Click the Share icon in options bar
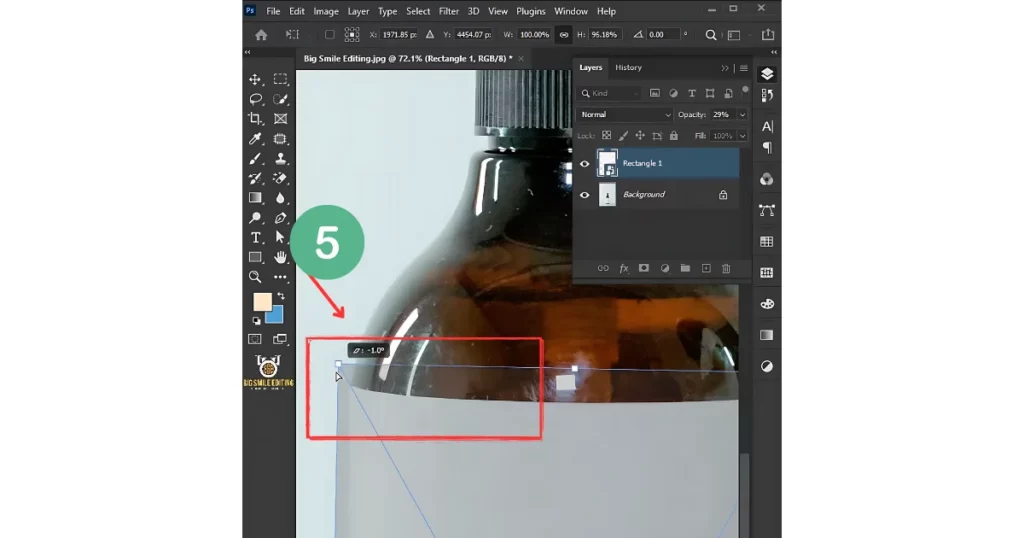The height and width of the screenshot is (538, 1024). point(768,35)
